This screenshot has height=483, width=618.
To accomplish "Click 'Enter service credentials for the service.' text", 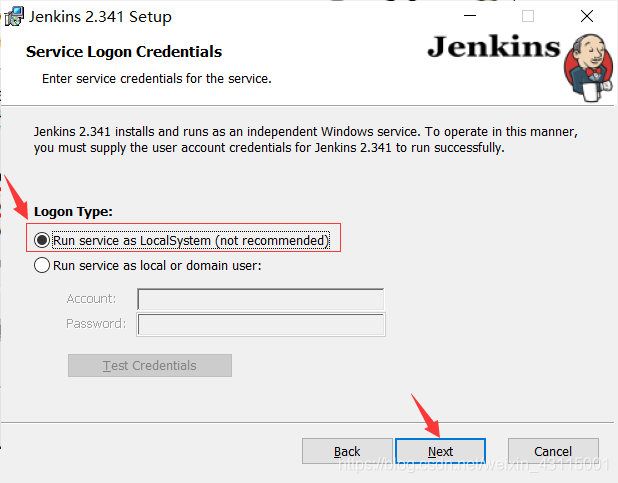I will 157,78.
